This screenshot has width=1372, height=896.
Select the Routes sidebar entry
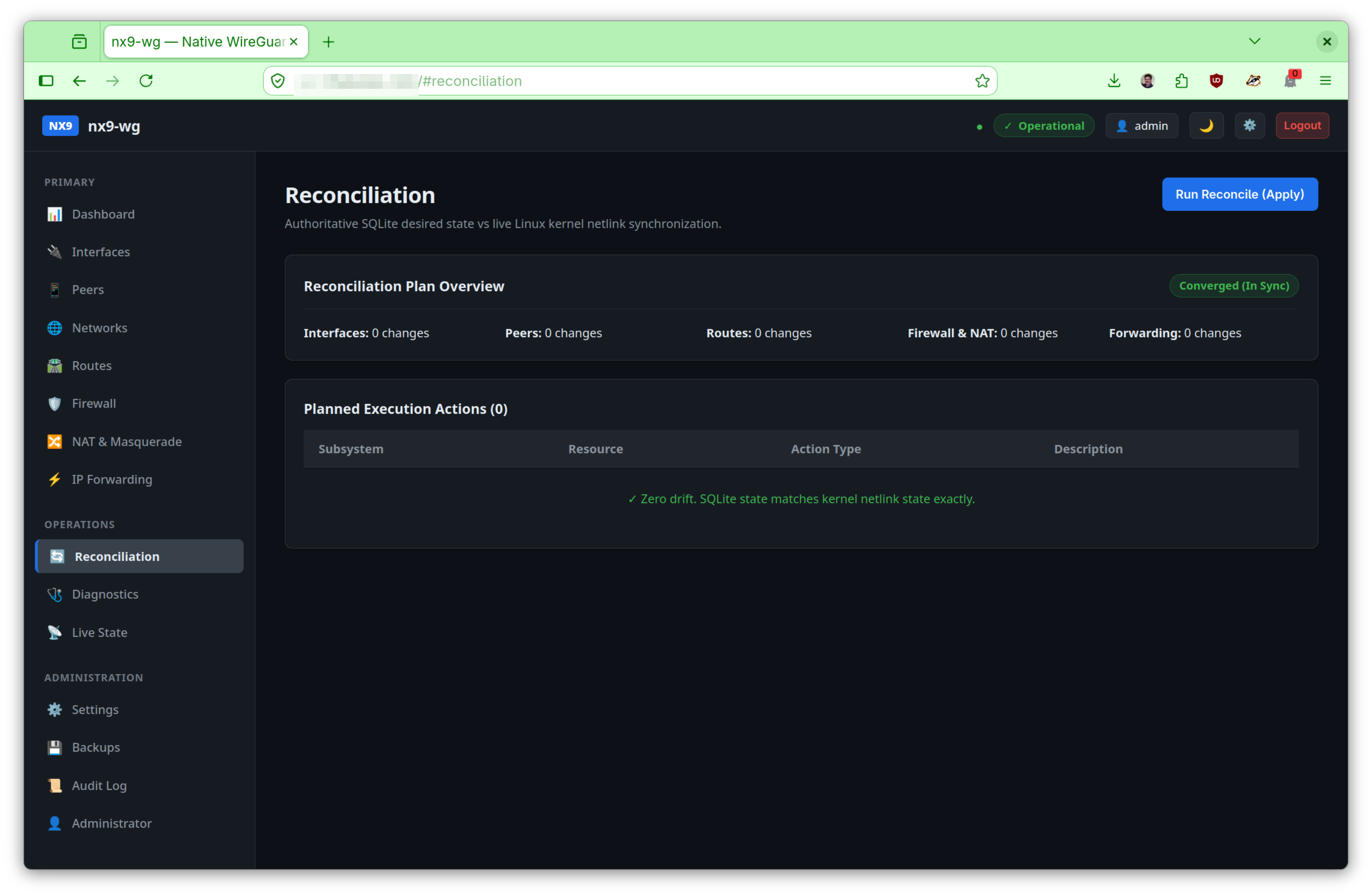139,366
